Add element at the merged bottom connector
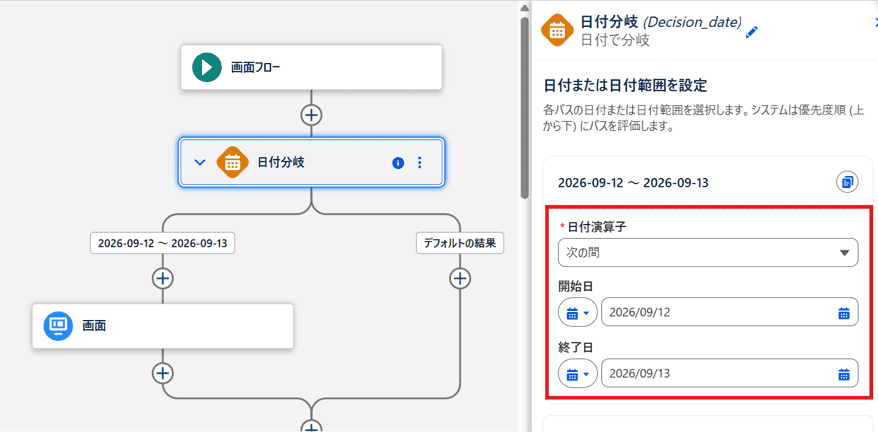The width and height of the screenshot is (878, 432). tap(311, 426)
